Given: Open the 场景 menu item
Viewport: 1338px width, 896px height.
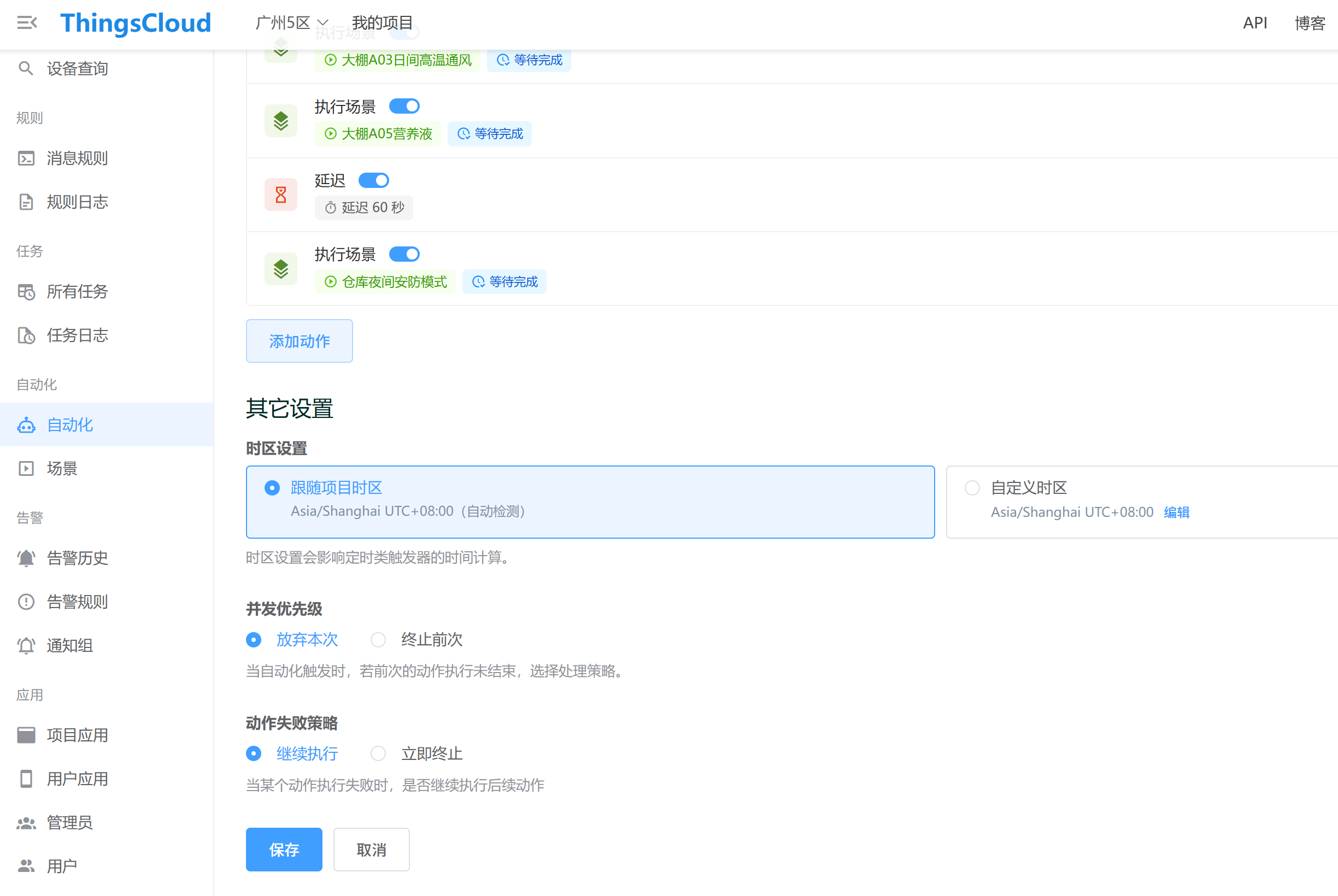Looking at the screenshot, I should point(62,469).
